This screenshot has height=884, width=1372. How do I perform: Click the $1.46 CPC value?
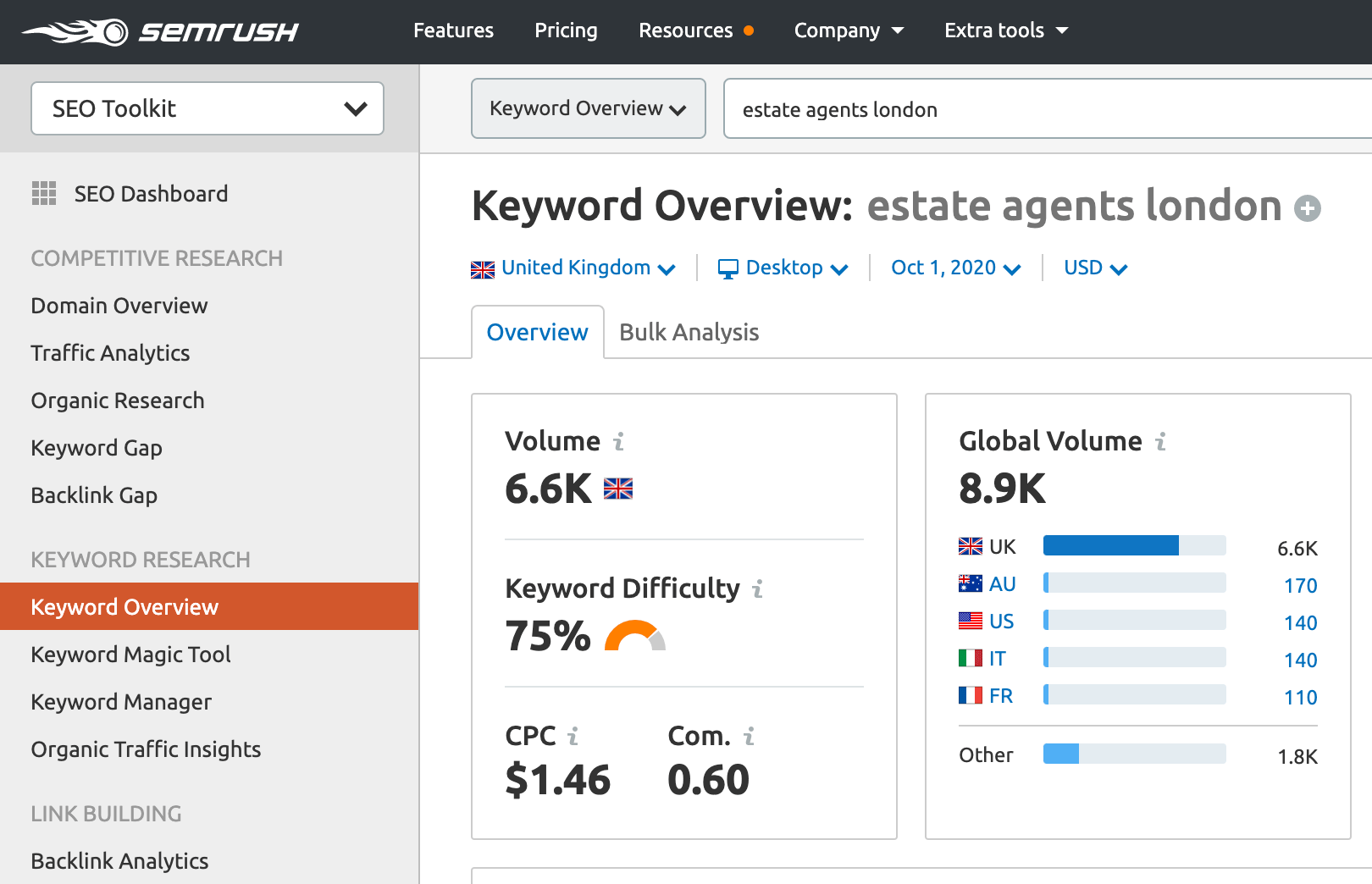[x=557, y=780]
